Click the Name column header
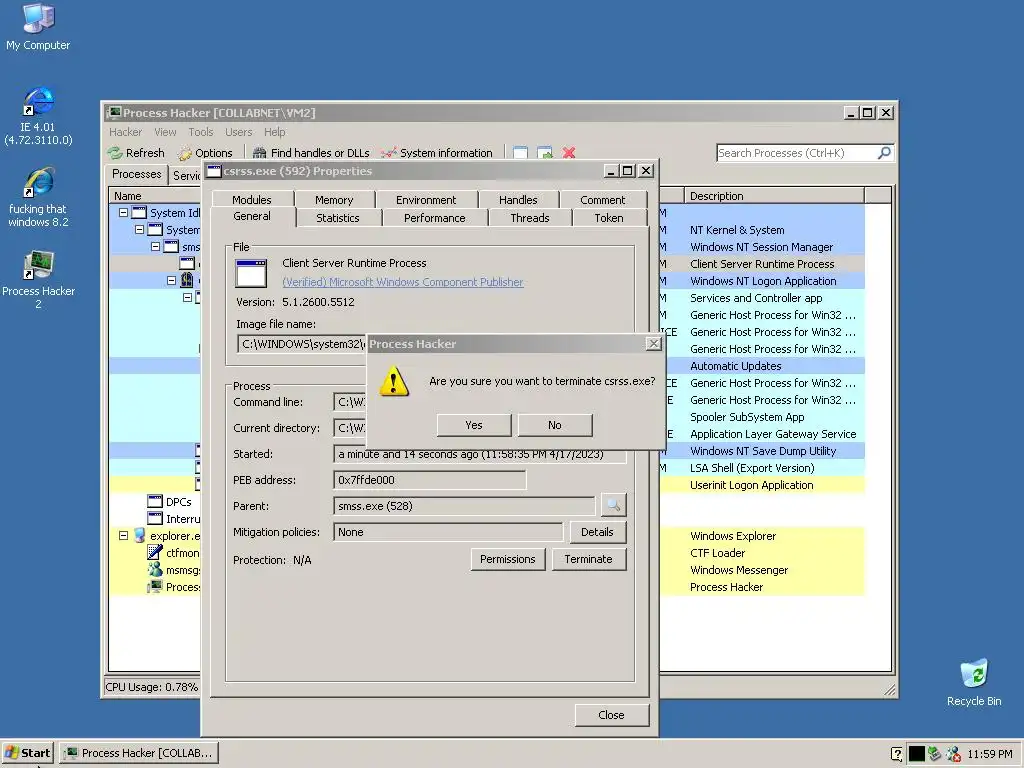The height and width of the screenshot is (768, 1024). point(154,196)
